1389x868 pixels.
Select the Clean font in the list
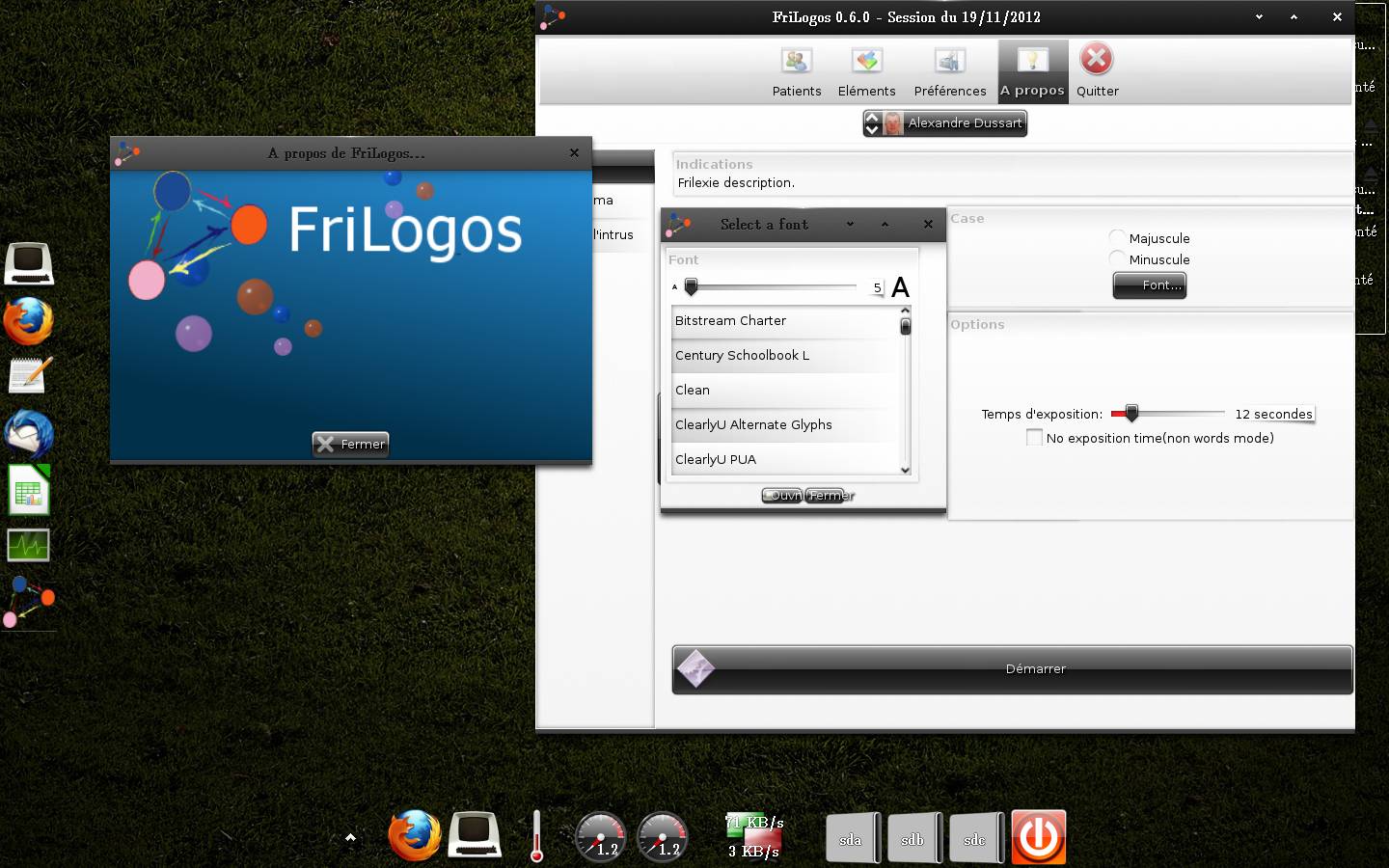[784, 391]
